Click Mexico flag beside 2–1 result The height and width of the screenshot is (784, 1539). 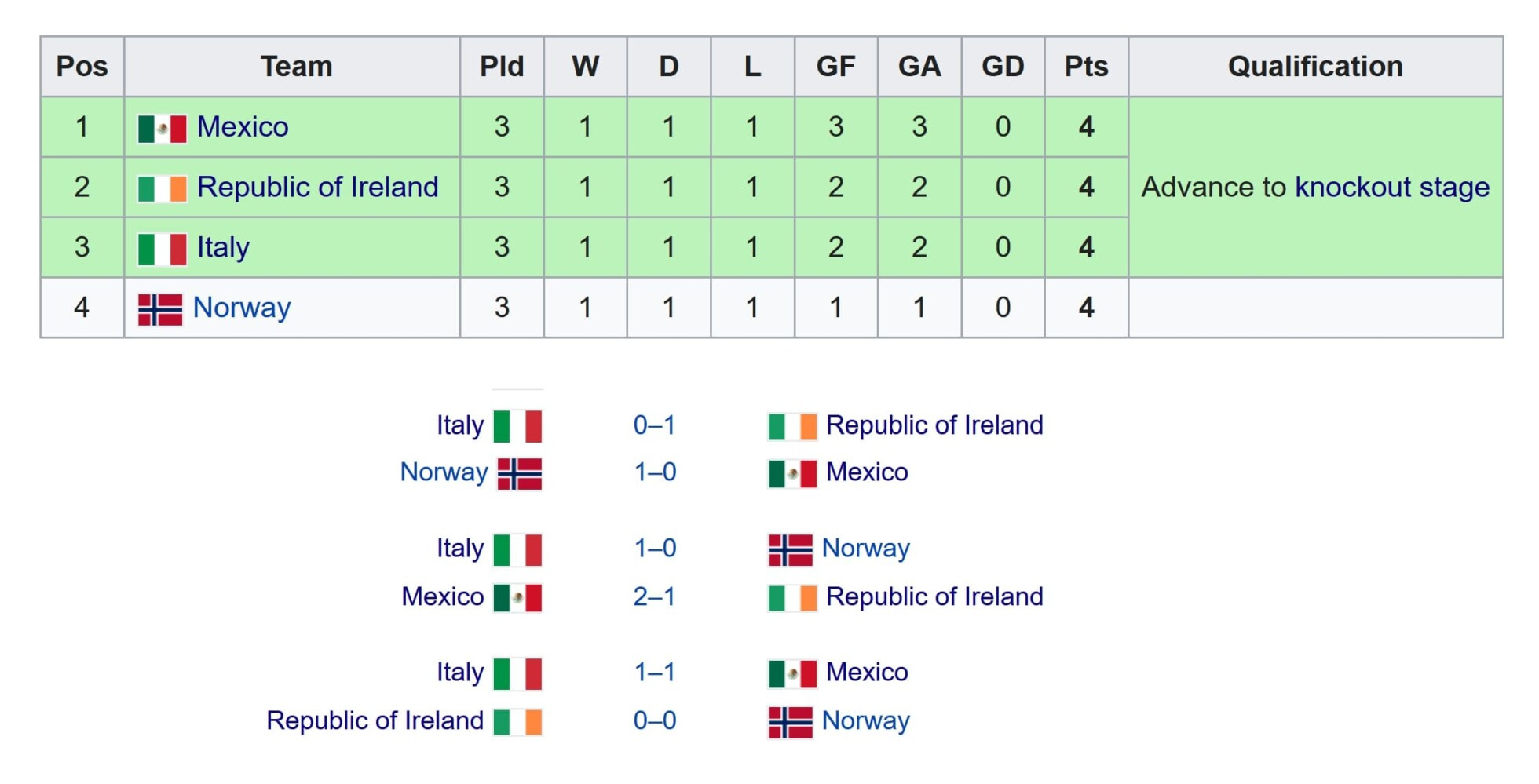click(517, 597)
